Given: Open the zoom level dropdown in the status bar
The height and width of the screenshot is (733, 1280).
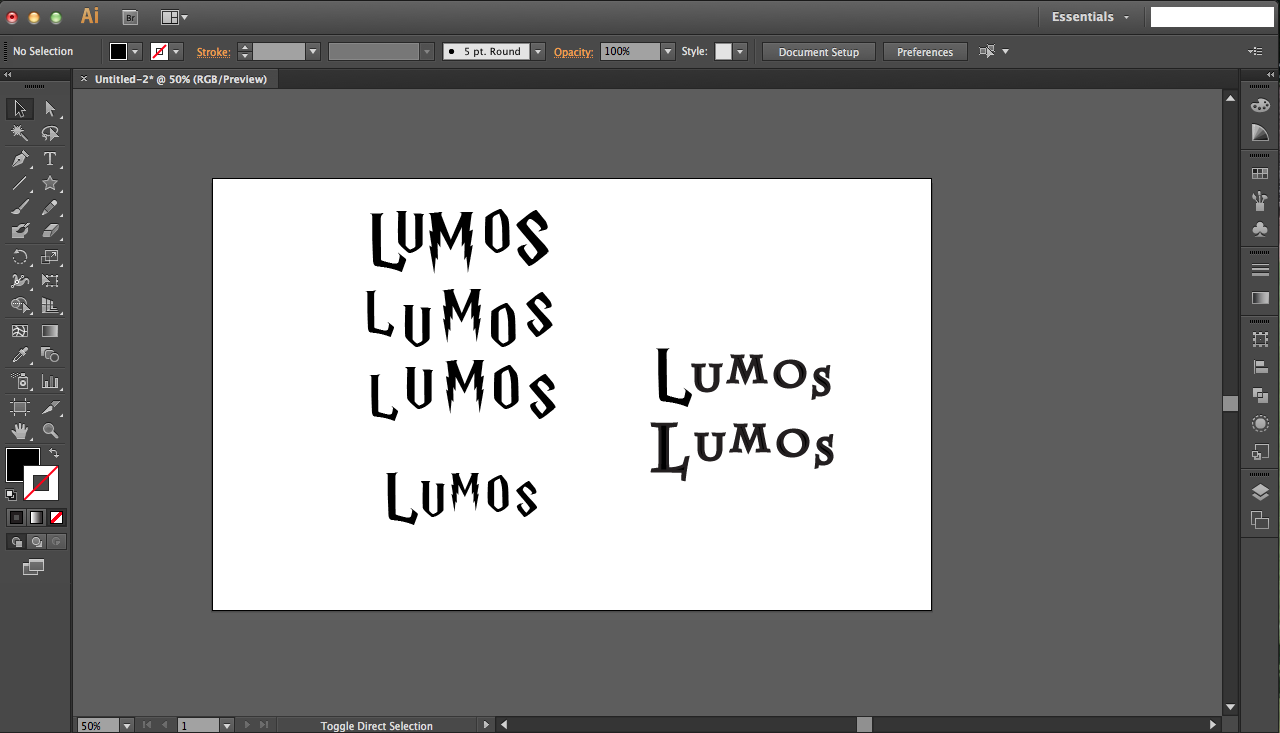Looking at the screenshot, I should [127, 725].
